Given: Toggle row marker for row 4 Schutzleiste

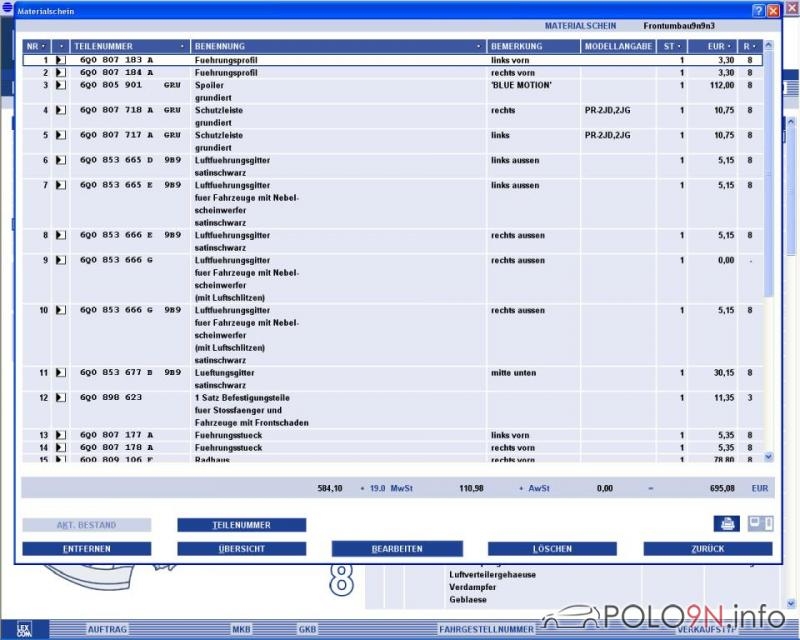Looking at the screenshot, I should [60, 110].
